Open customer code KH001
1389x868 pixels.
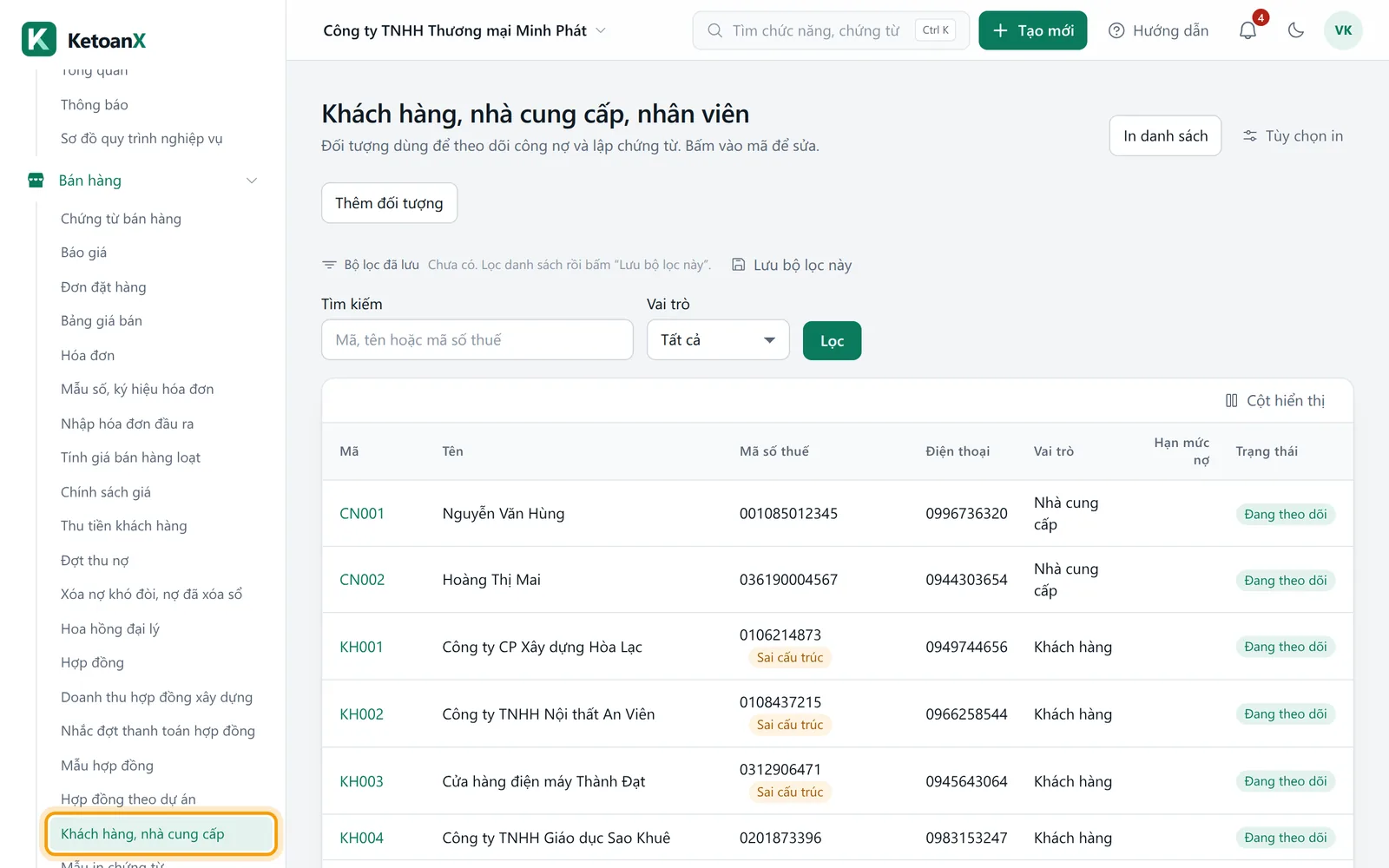361,647
